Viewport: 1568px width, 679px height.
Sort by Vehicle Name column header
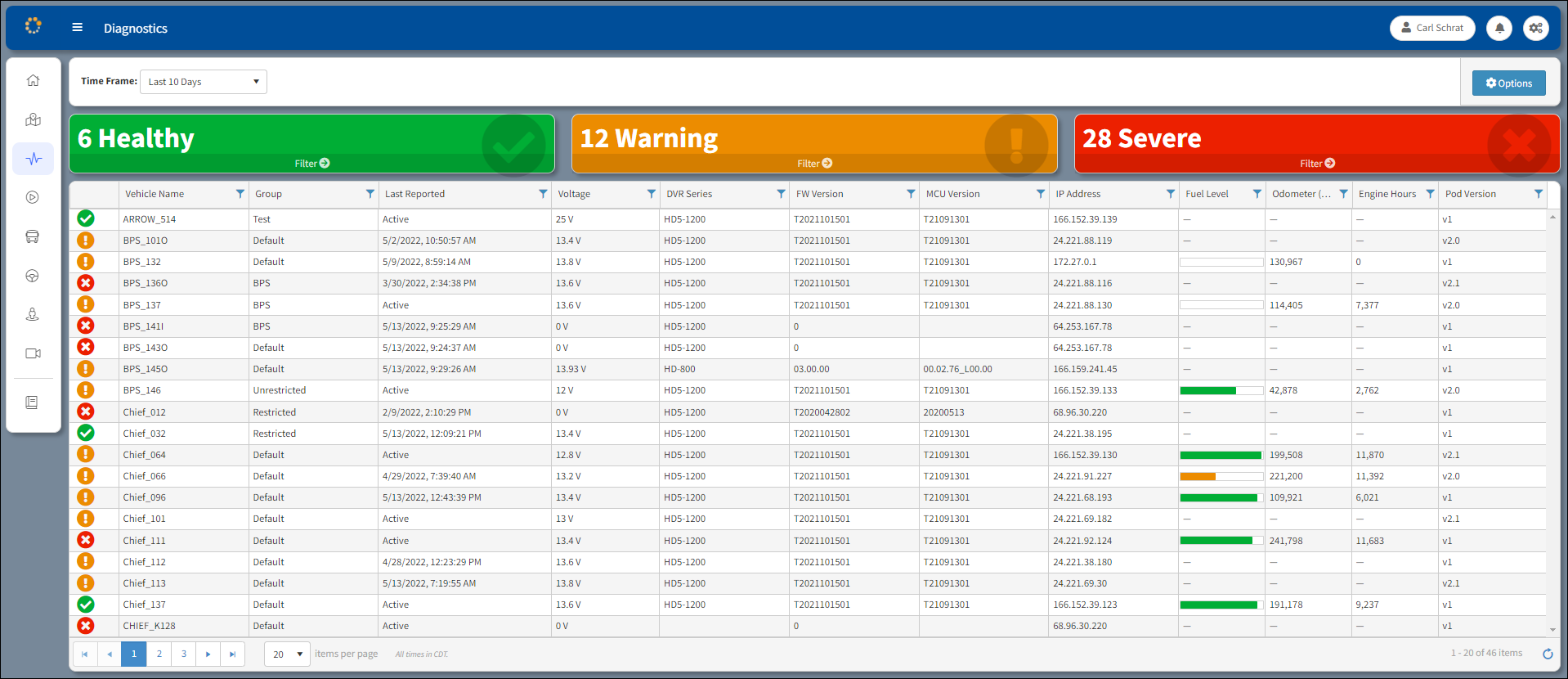click(155, 194)
